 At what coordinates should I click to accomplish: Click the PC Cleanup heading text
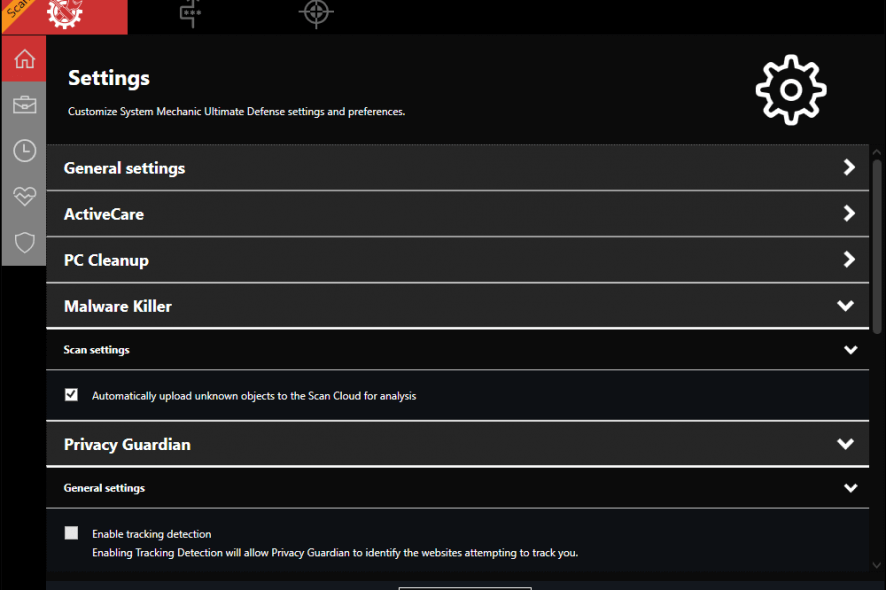pos(106,260)
